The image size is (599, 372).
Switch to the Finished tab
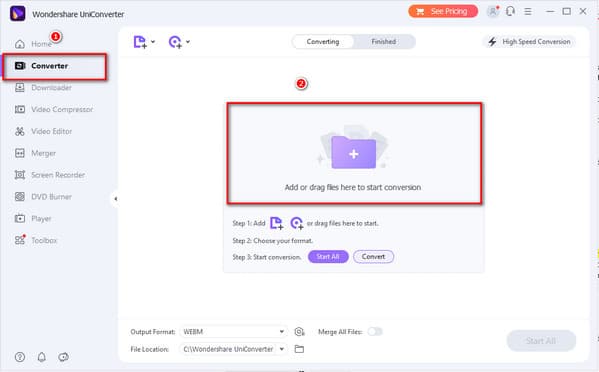point(384,42)
